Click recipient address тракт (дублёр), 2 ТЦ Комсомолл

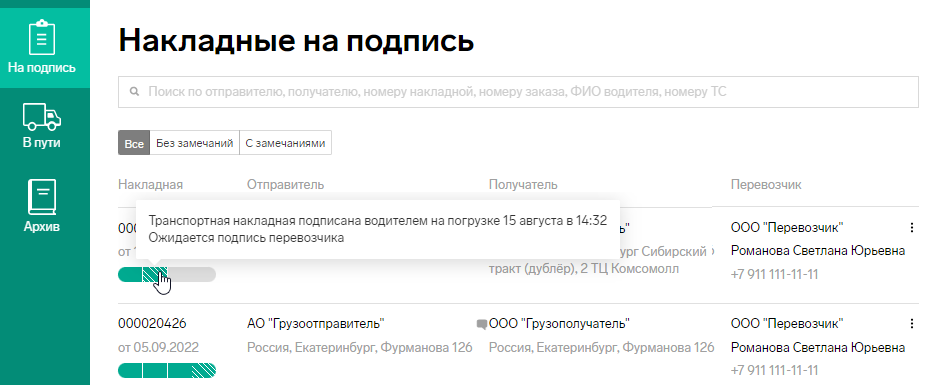[x=584, y=269]
